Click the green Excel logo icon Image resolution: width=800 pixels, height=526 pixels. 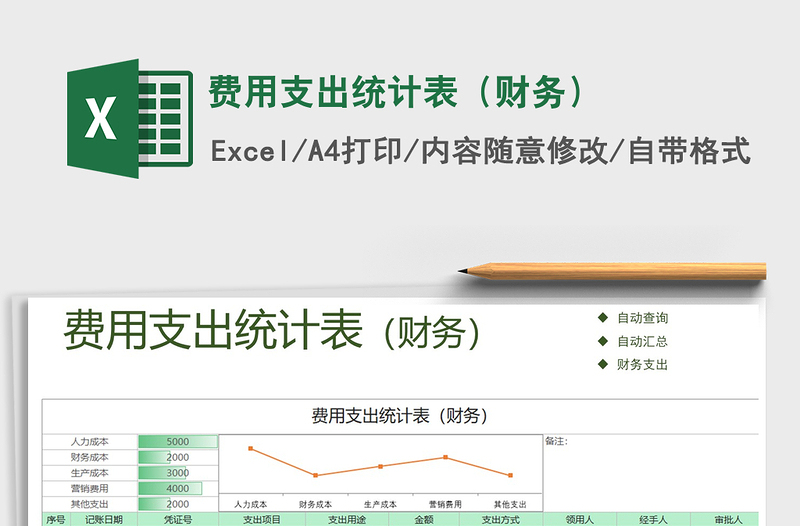pos(130,118)
